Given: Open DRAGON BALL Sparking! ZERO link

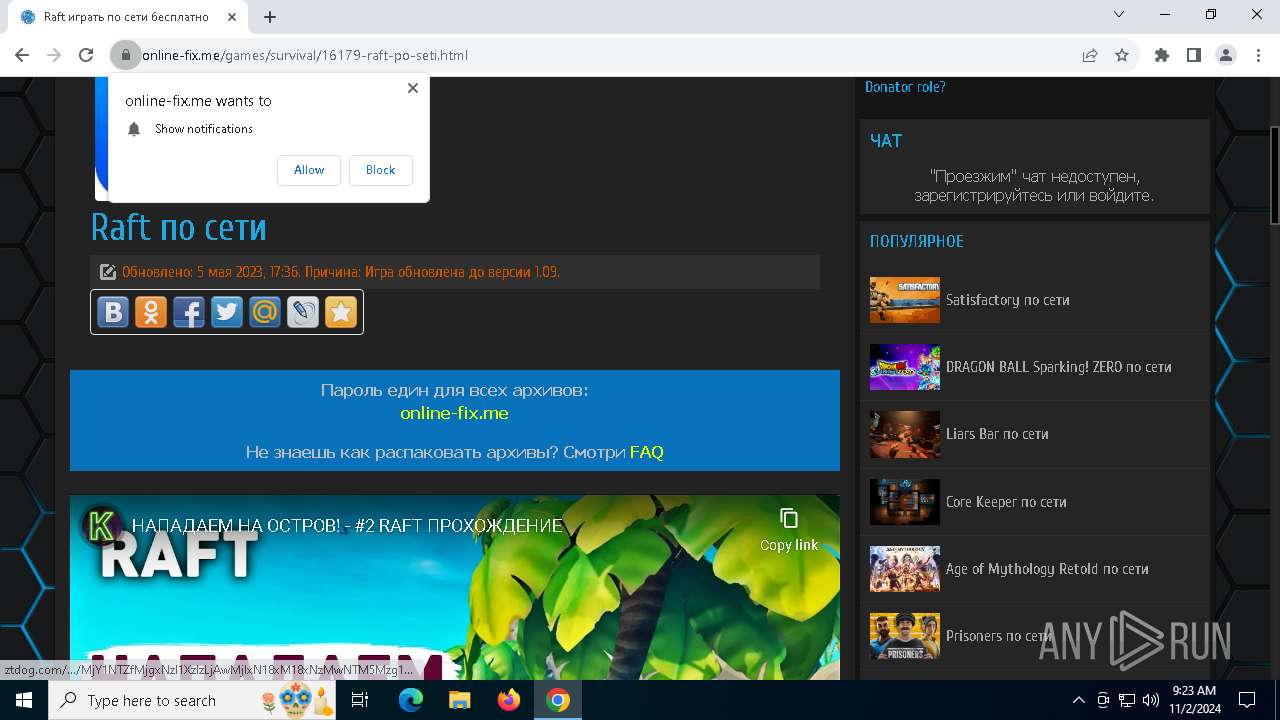Looking at the screenshot, I should click(1059, 367).
